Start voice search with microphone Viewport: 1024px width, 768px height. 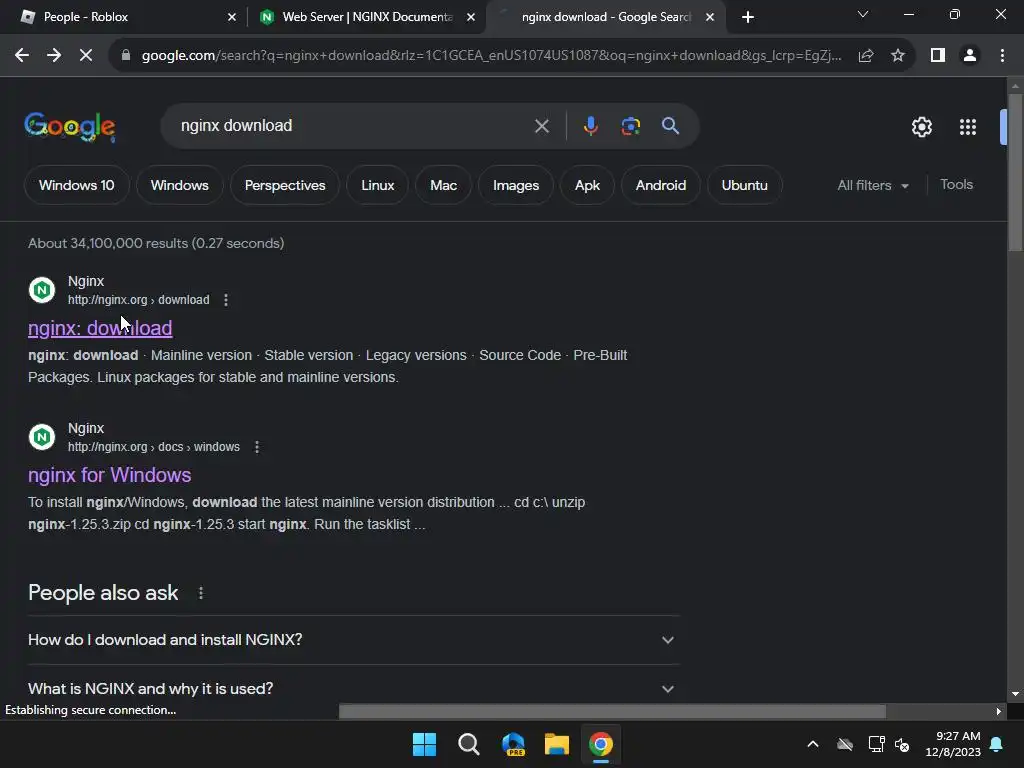(590, 126)
